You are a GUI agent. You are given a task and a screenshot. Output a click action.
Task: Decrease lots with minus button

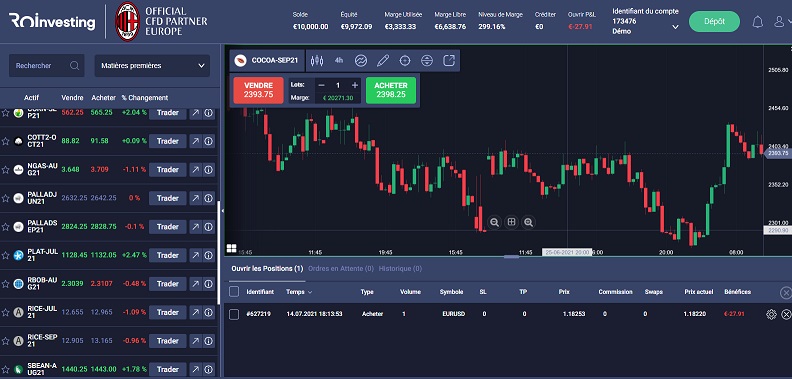pos(322,85)
